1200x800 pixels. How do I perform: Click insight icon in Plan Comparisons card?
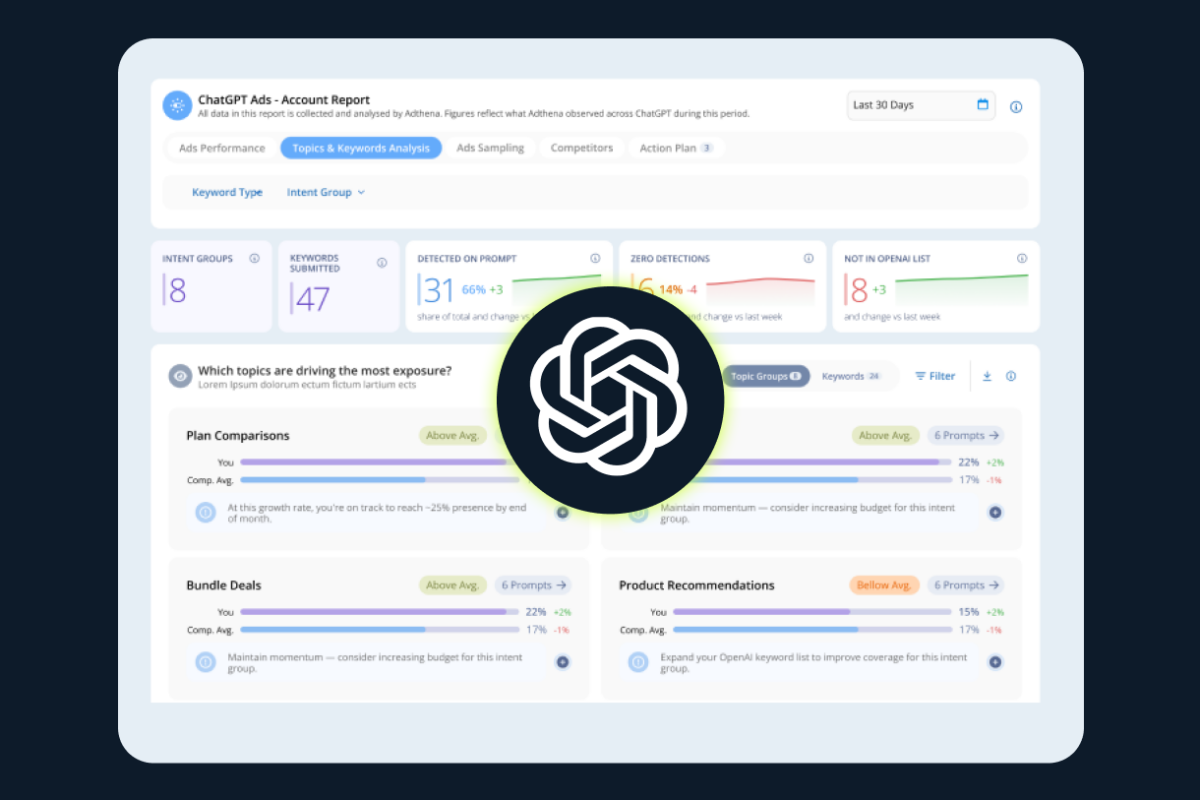[x=205, y=512]
